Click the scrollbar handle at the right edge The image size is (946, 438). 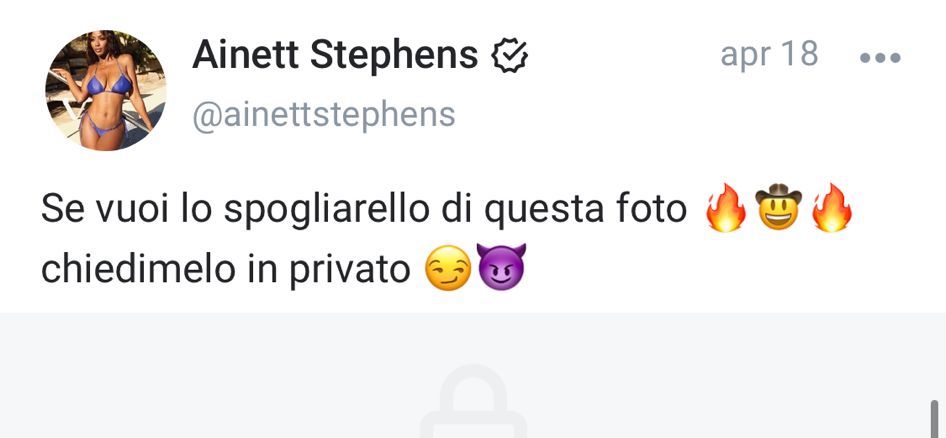pyautogui.click(x=935, y=419)
